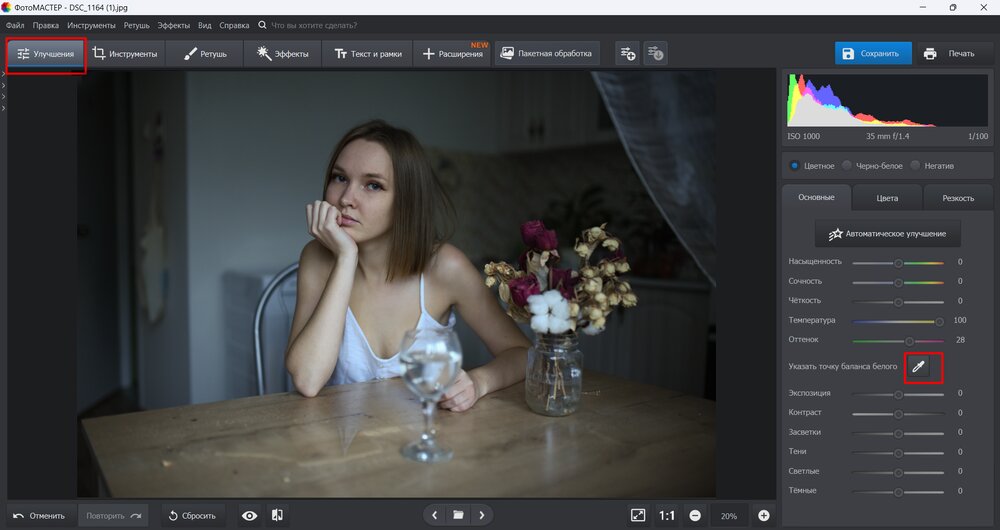Select the Цветное radio button
This screenshot has width=1000, height=530.
[795, 165]
